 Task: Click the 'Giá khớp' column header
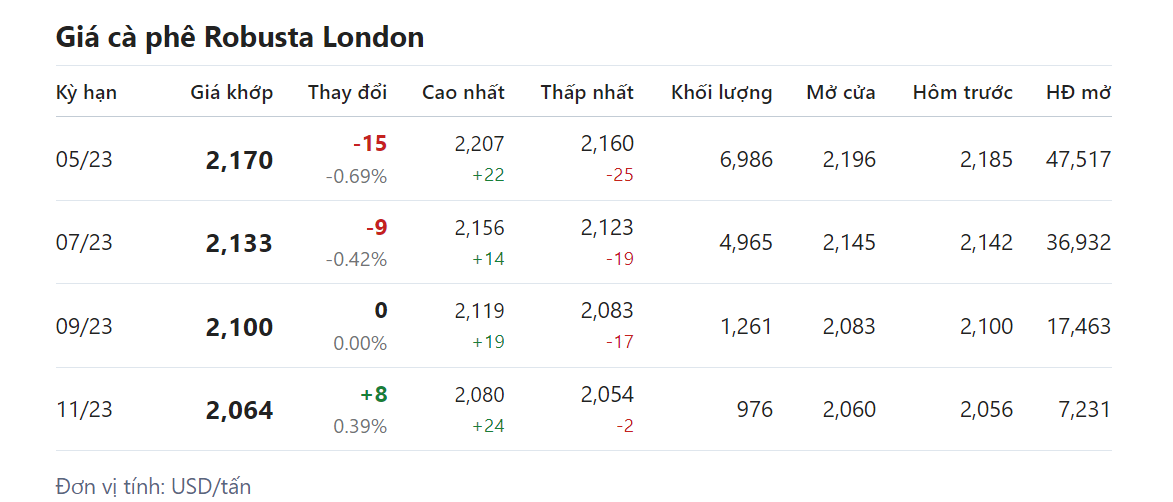click(231, 92)
